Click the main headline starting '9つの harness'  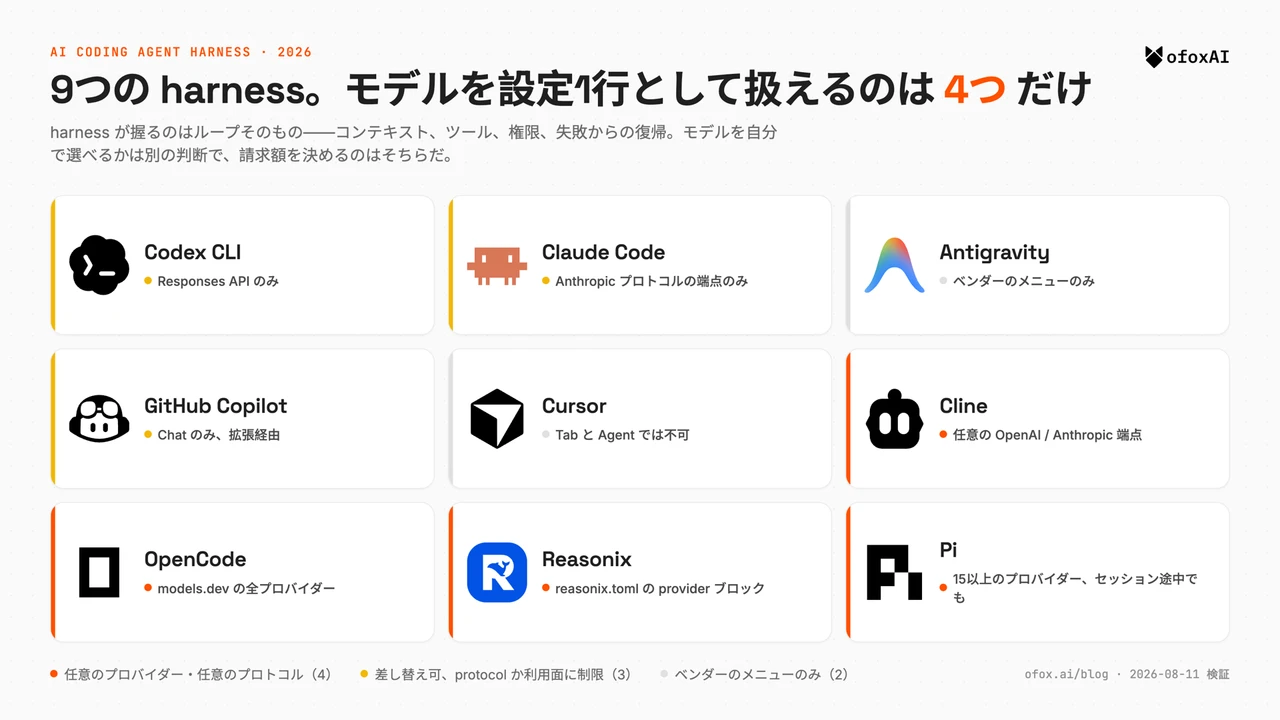[570, 90]
